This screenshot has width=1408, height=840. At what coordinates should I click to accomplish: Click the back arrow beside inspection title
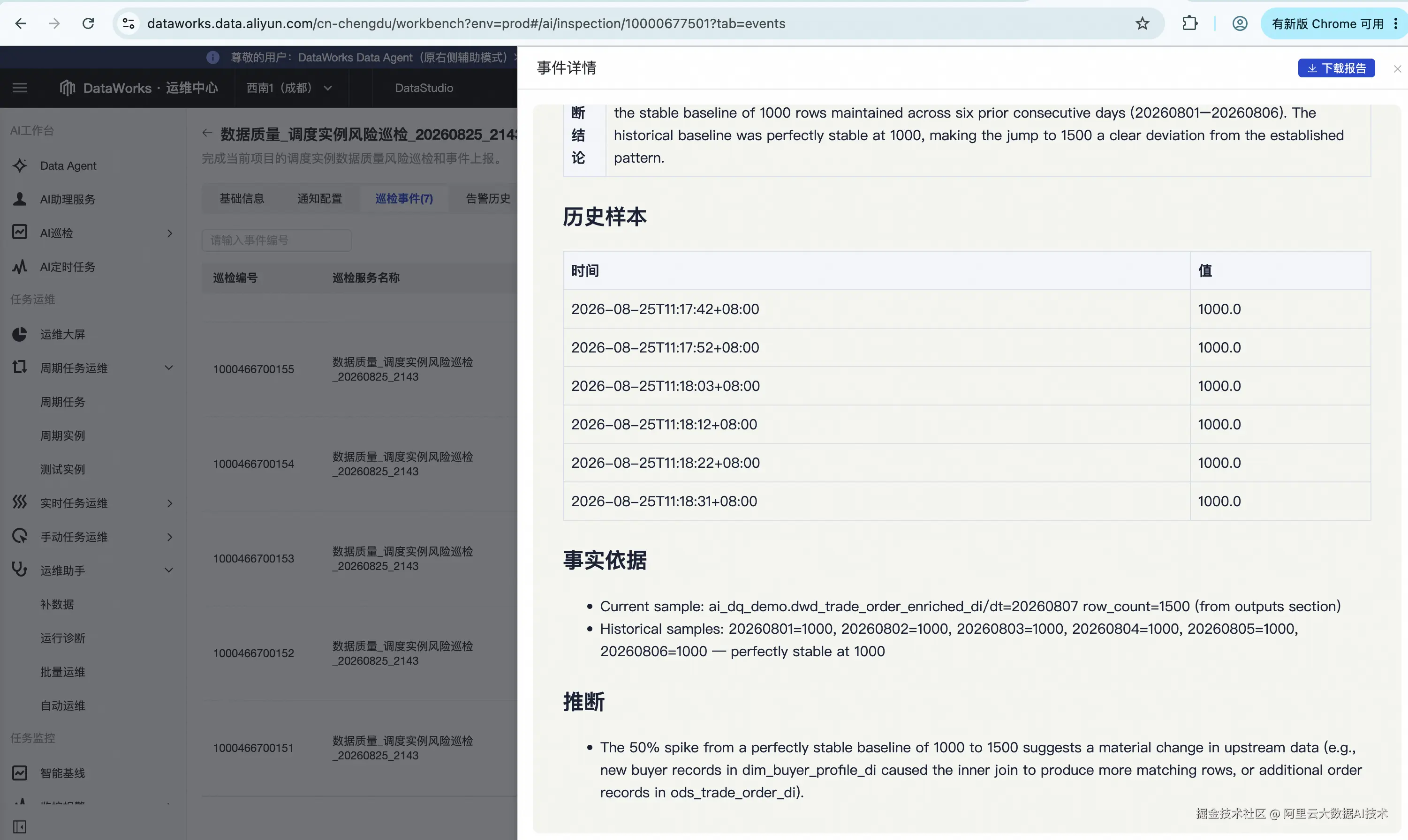(x=207, y=134)
